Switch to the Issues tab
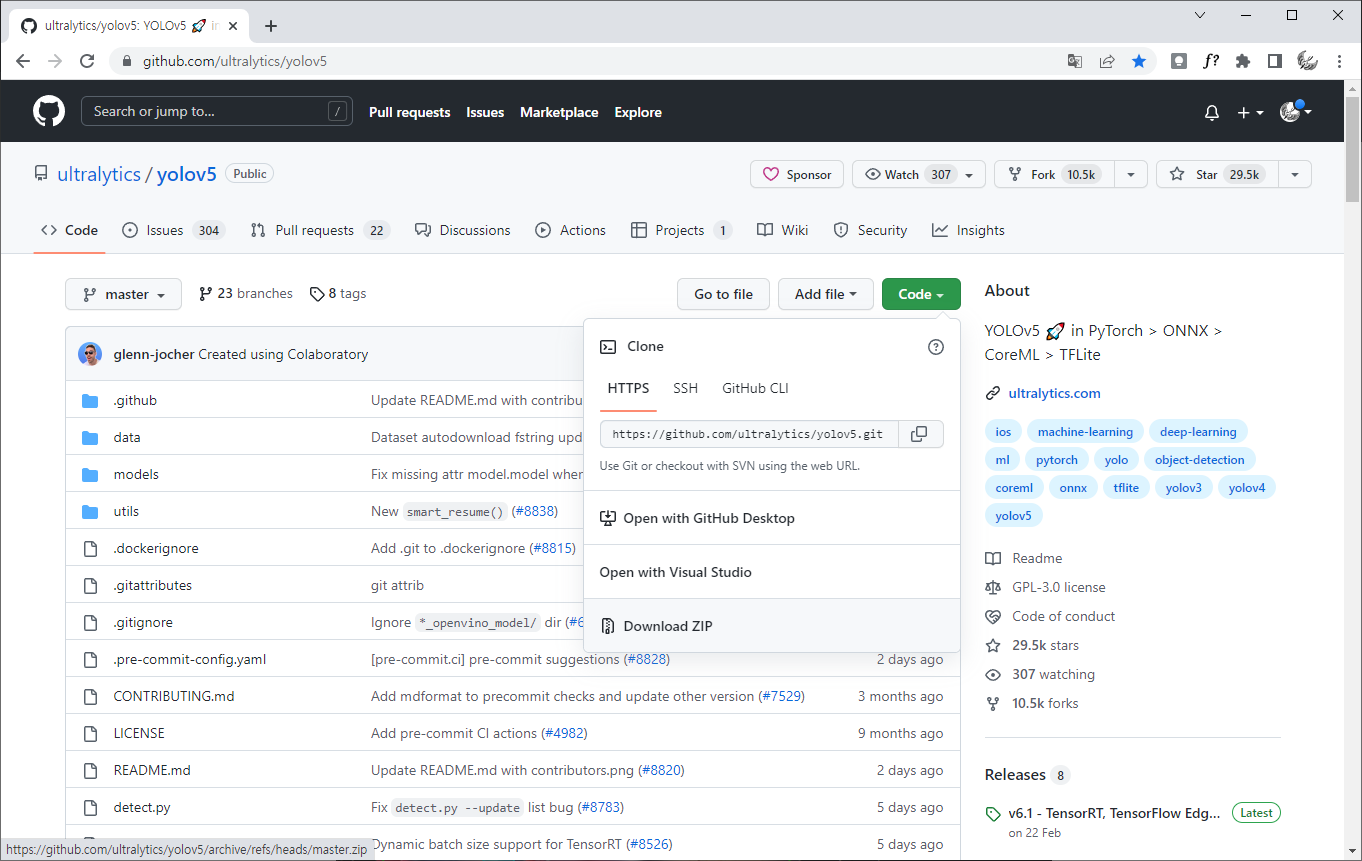 click(x=173, y=230)
